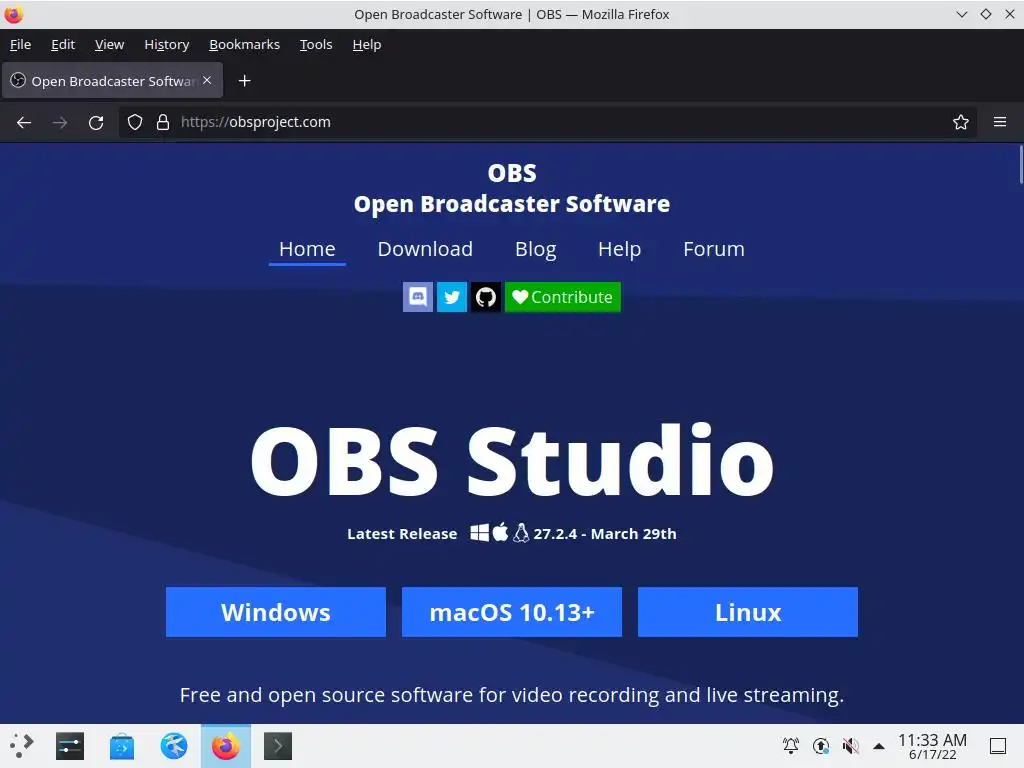Show site security padlock info
The image size is (1024, 768).
[163, 122]
